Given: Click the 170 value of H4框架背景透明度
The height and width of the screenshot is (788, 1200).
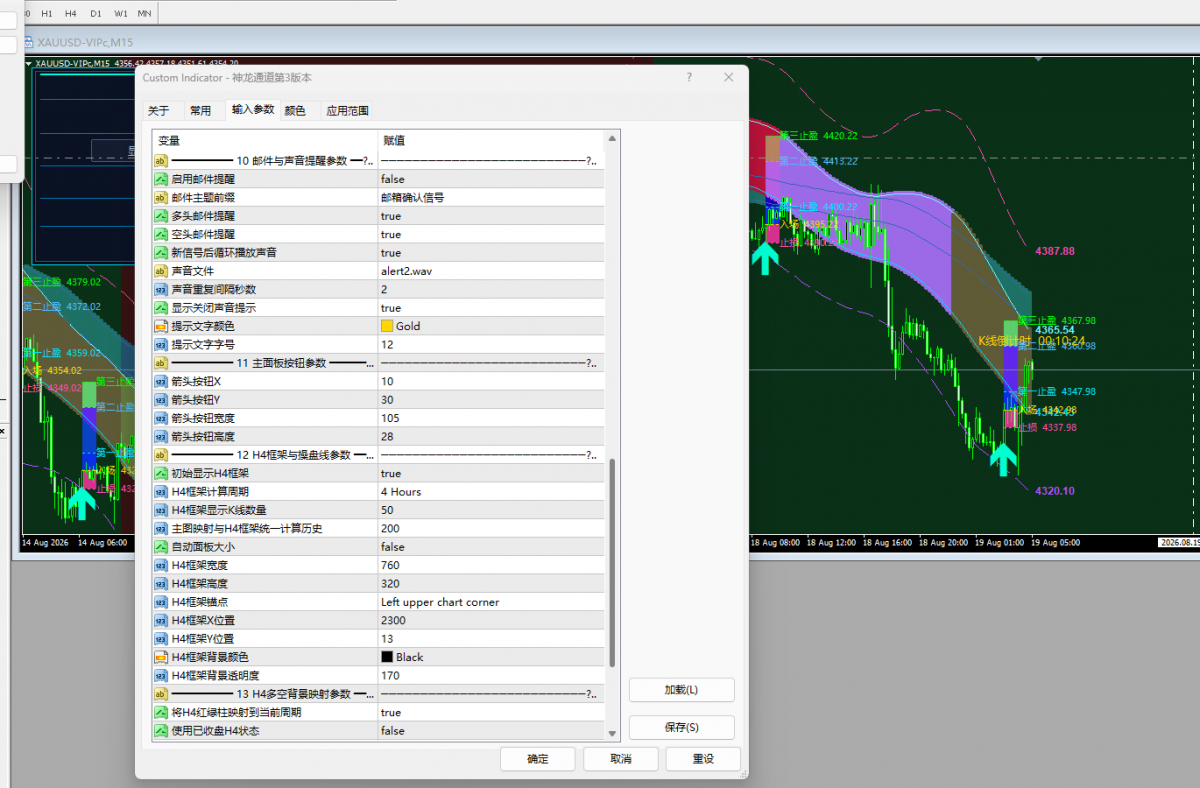Looking at the screenshot, I should [389, 676].
